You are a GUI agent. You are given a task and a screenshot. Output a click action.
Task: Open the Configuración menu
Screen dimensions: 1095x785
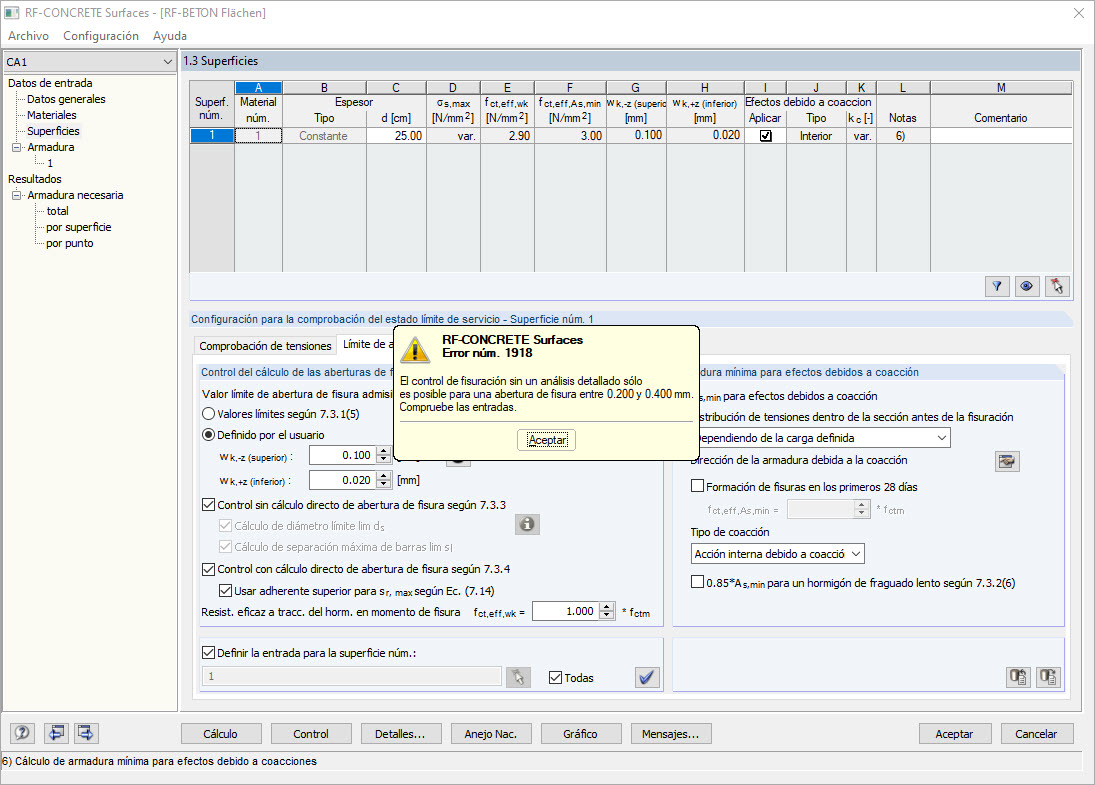[101, 36]
